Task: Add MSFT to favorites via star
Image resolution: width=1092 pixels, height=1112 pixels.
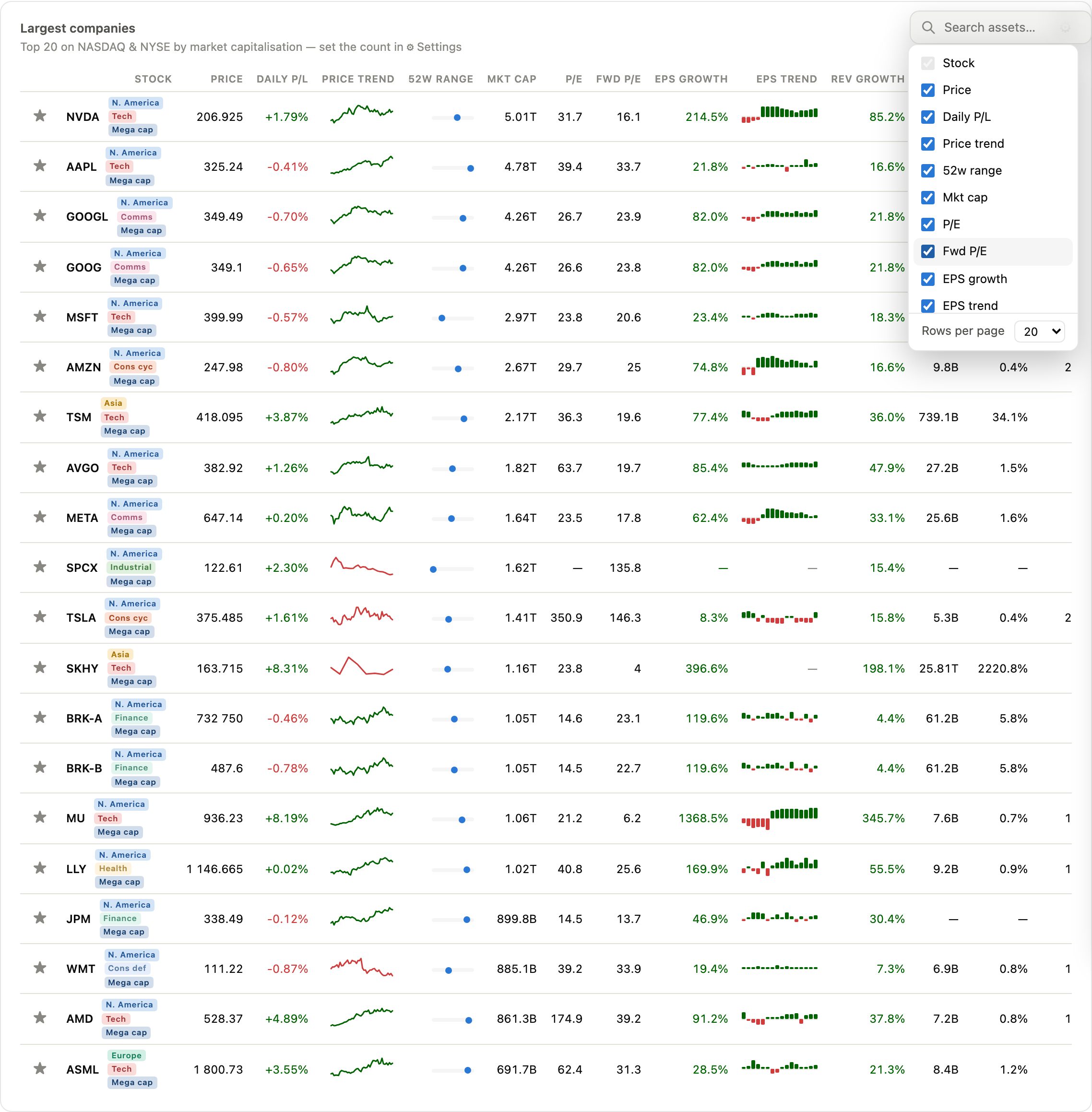Action: [x=39, y=317]
